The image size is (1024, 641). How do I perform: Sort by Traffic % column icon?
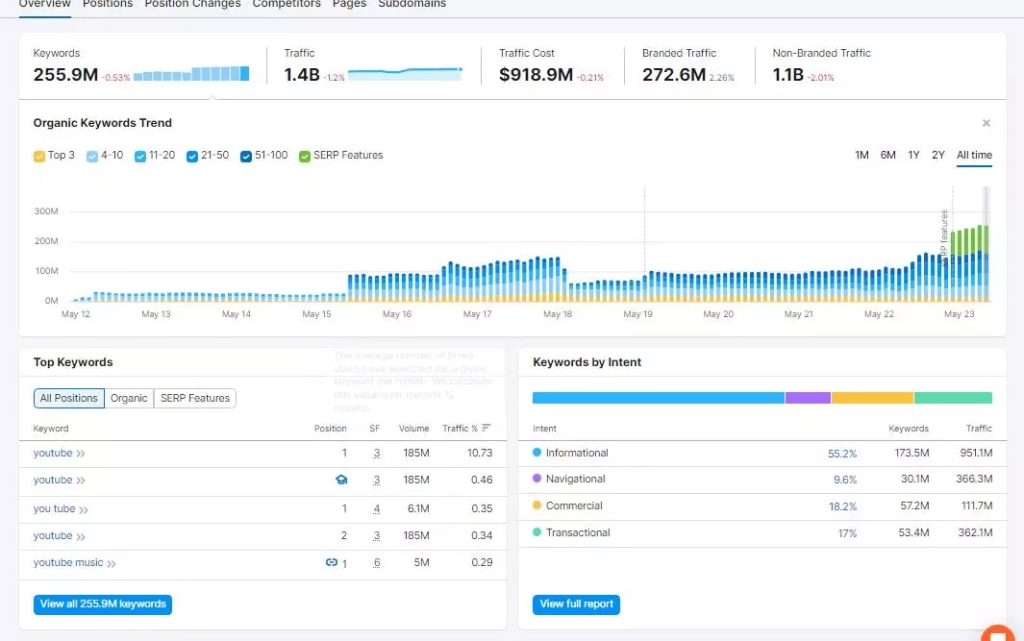[x=486, y=428]
